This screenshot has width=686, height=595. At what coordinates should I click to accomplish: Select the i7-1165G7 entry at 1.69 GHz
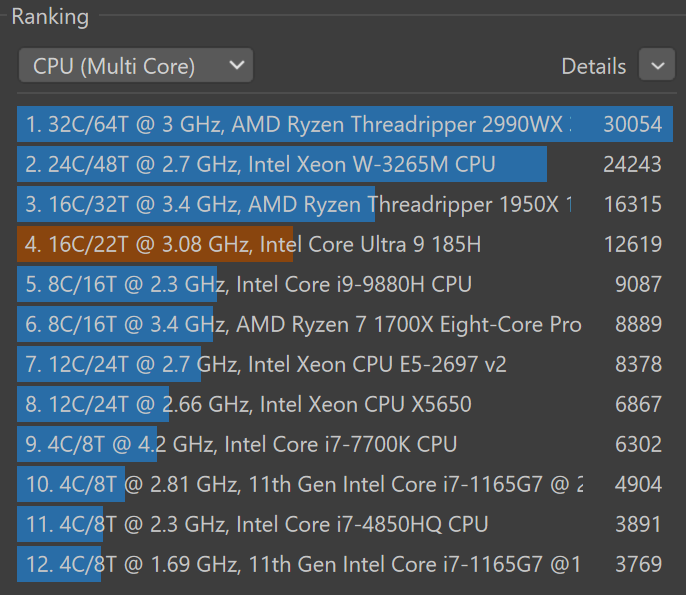300,564
